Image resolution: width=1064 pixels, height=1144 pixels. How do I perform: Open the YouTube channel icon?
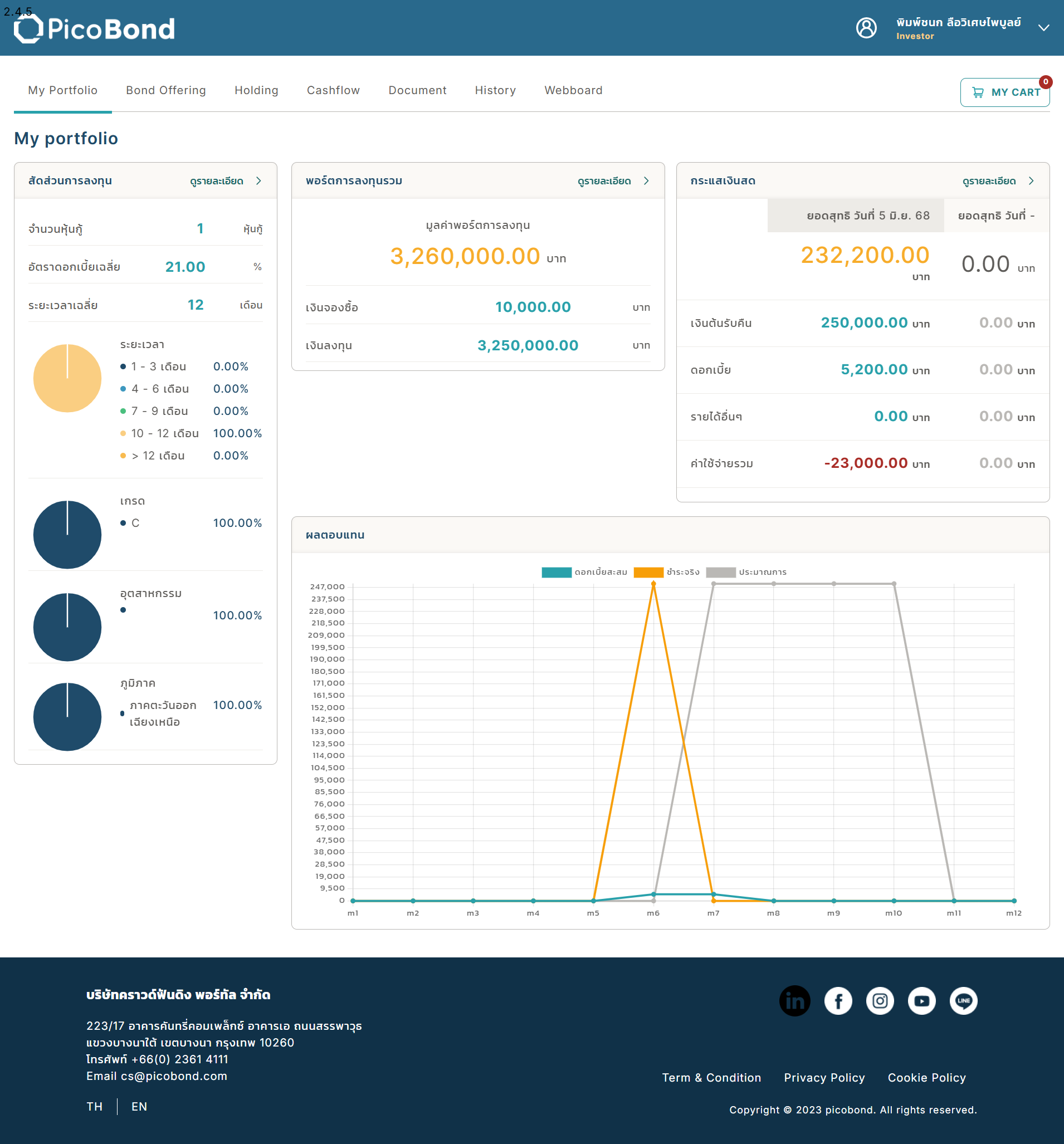[921, 1001]
